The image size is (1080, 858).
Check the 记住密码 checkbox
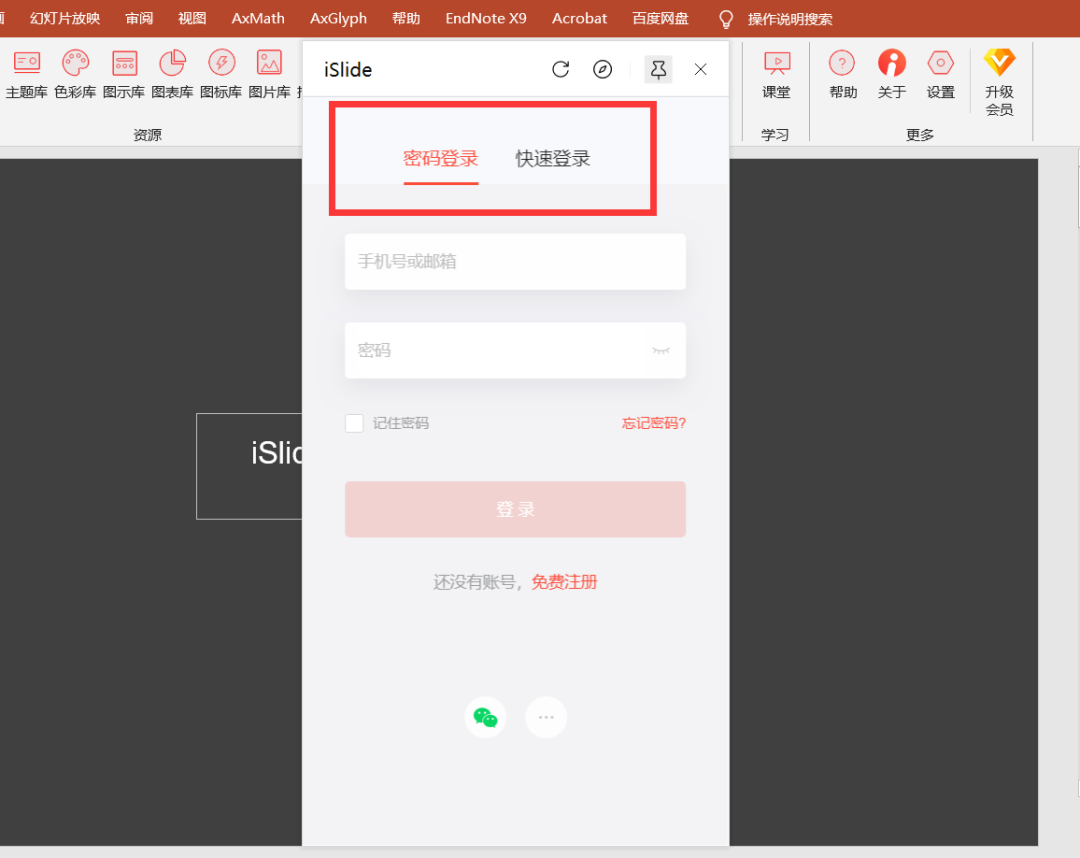[x=354, y=423]
